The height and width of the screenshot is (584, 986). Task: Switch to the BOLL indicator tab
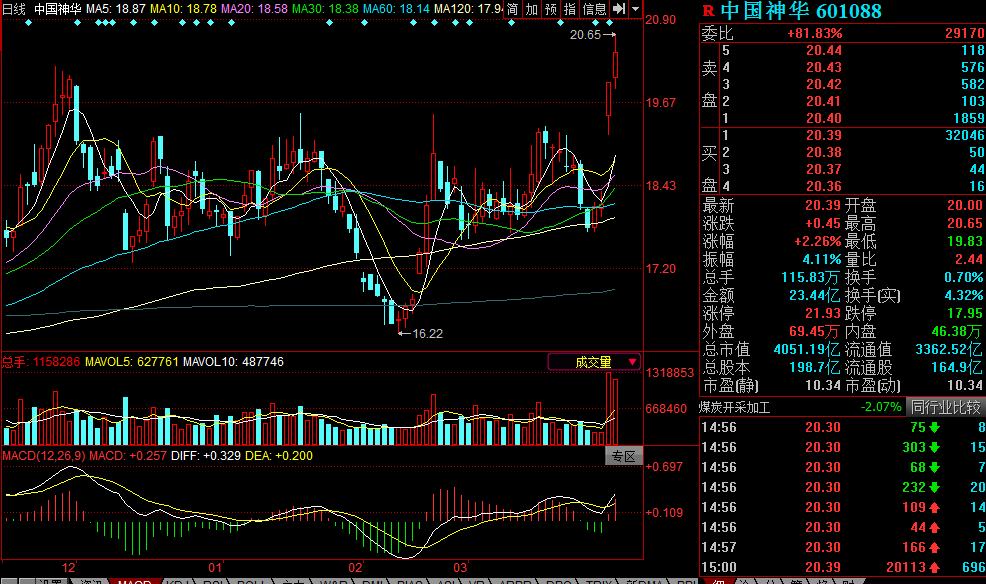[252, 581]
